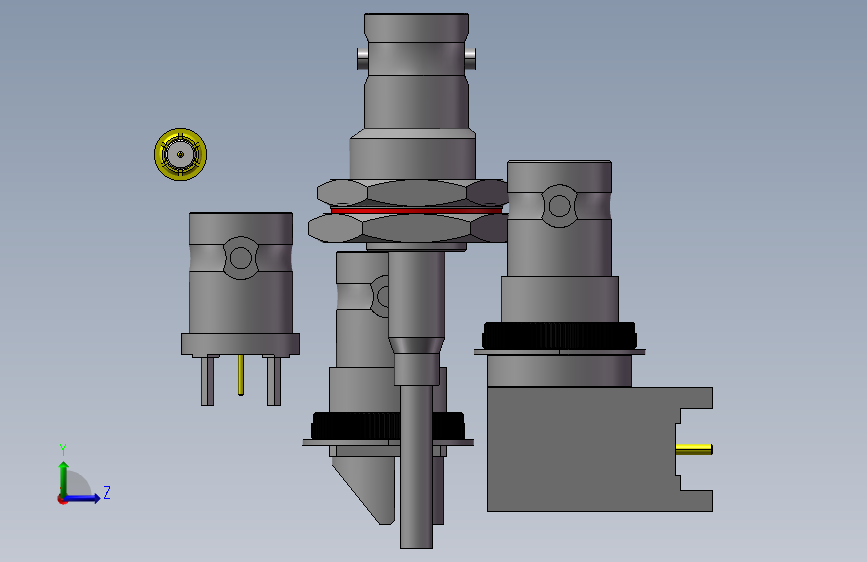Select the yellow center pin of left connector
The height and width of the screenshot is (562, 867).
(241, 375)
